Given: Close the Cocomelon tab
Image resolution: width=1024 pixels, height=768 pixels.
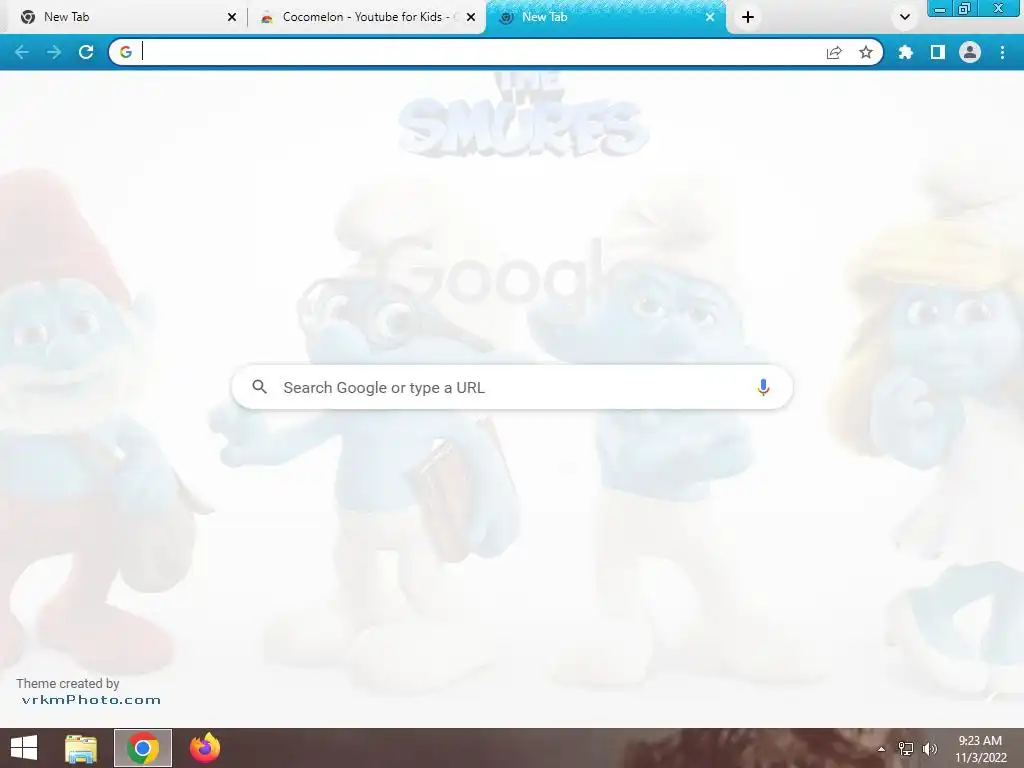Looking at the screenshot, I should coord(471,17).
